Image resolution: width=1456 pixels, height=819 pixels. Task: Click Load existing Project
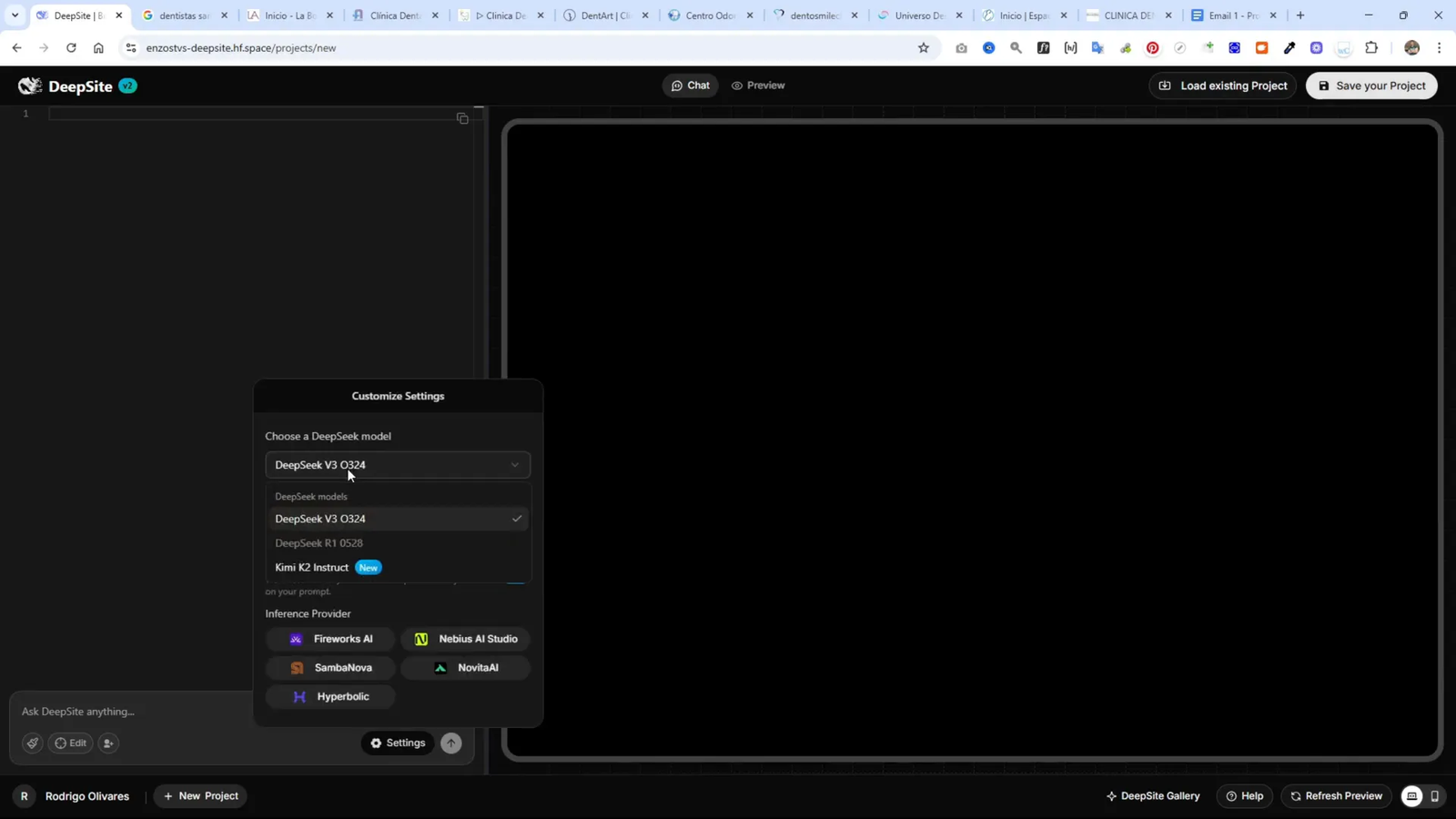(x=1223, y=86)
